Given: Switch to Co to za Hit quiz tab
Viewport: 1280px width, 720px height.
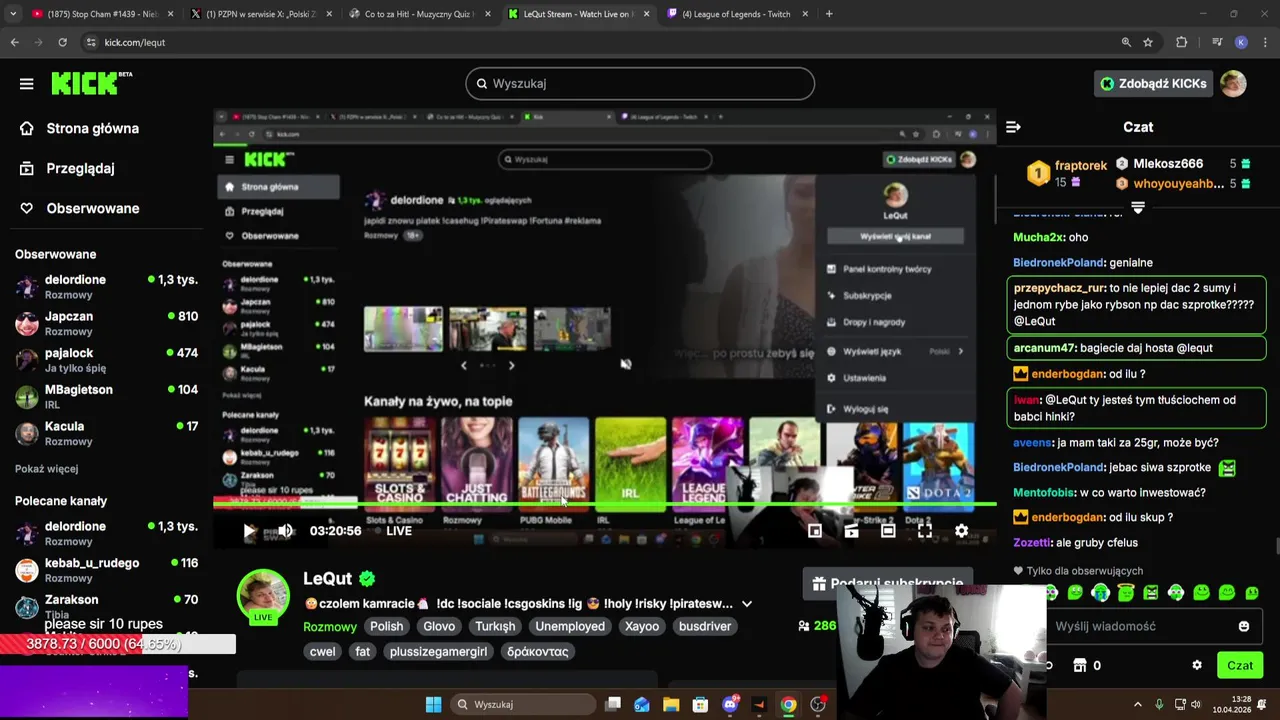Looking at the screenshot, I should pos(420,14).
